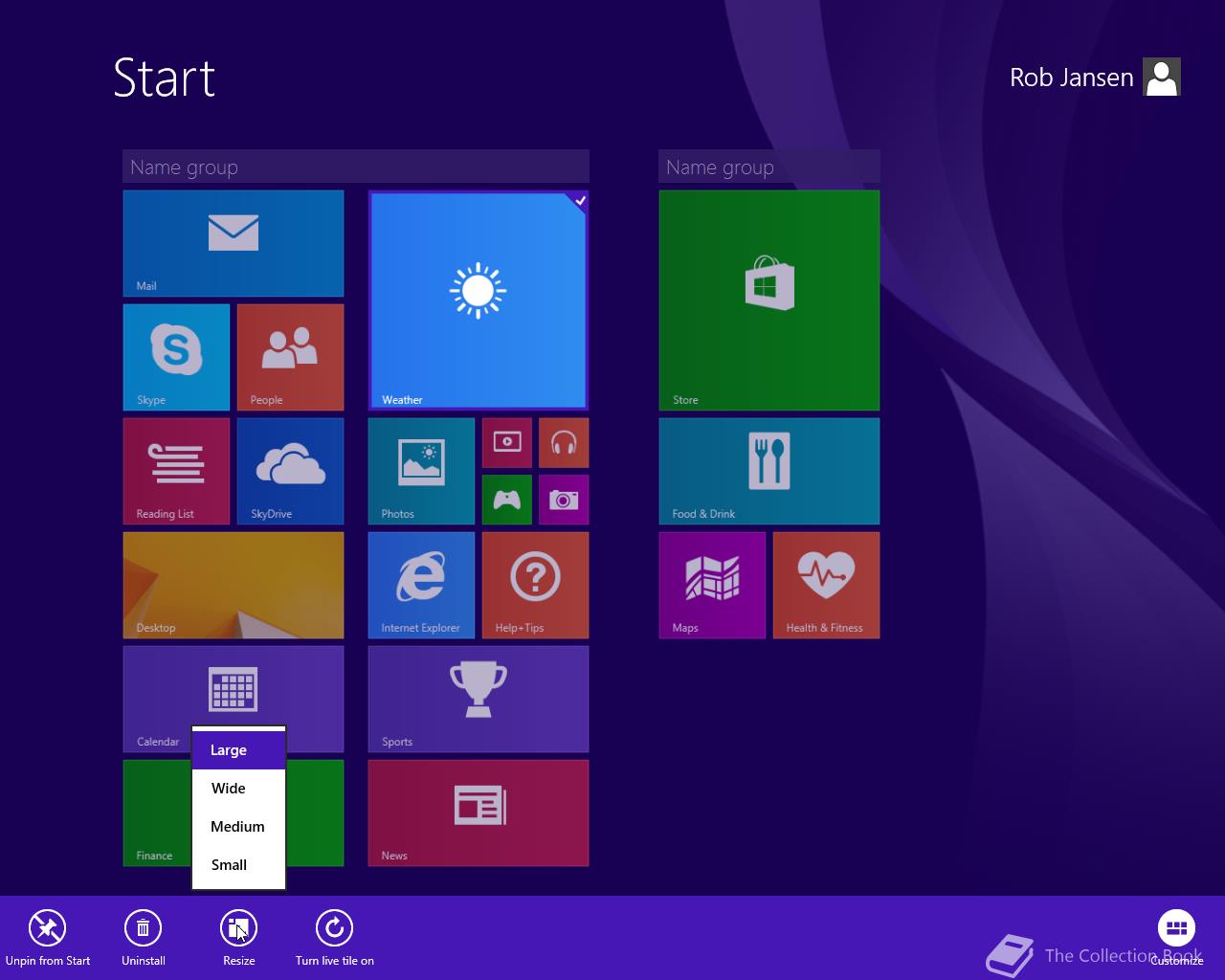The width and height of the screenshot is (1225, 980).
Task: Open the Skype tile
Action: click(176, 357)
